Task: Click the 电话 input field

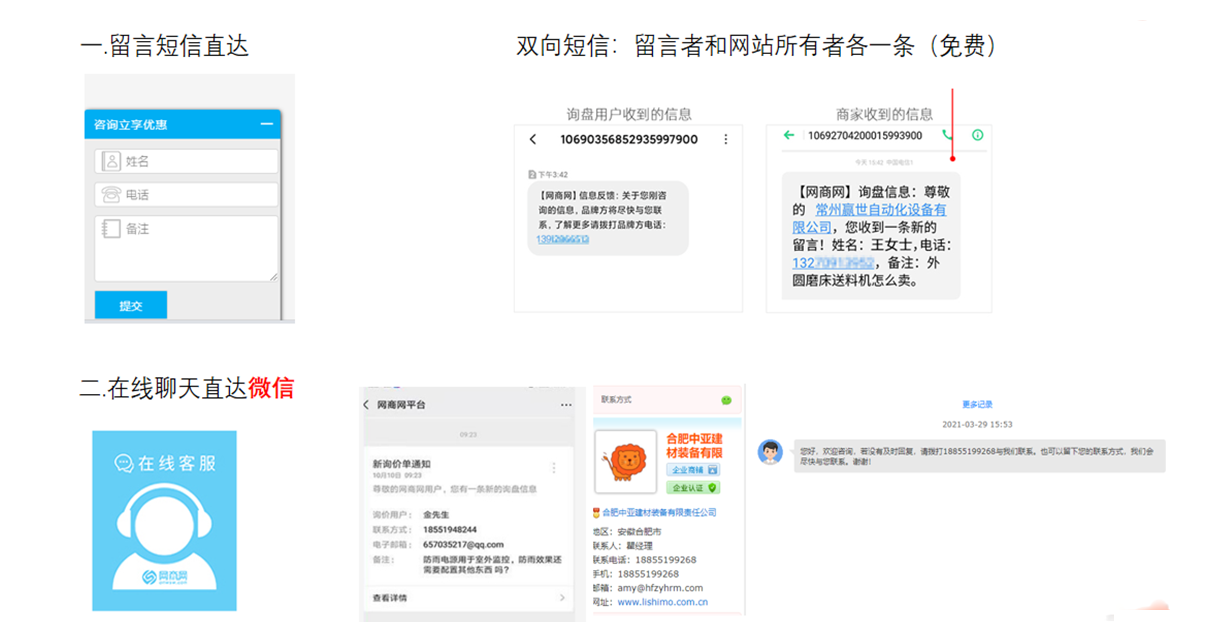Action: (187, 194)
